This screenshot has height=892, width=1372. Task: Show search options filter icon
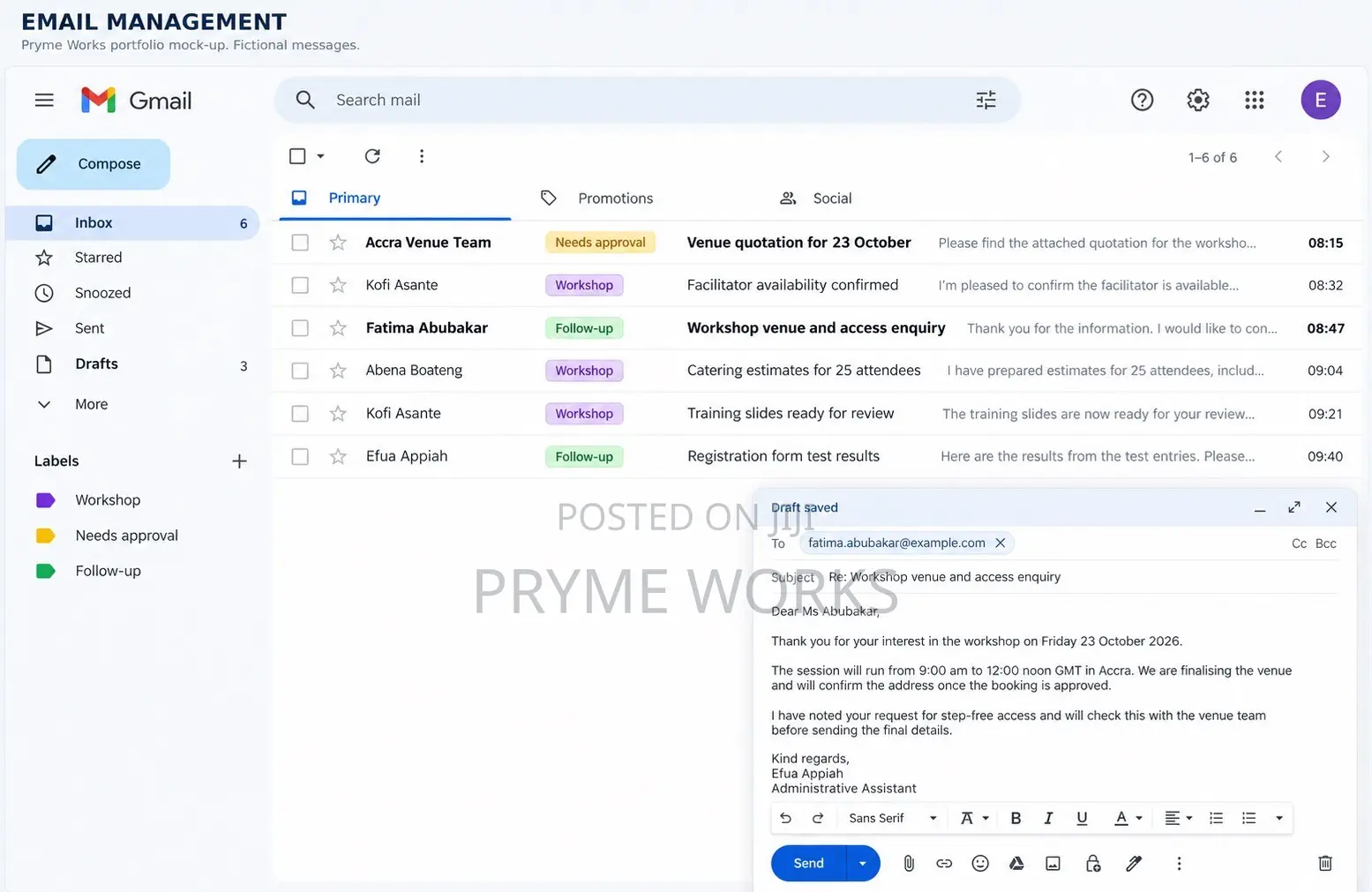pos(986,100)
